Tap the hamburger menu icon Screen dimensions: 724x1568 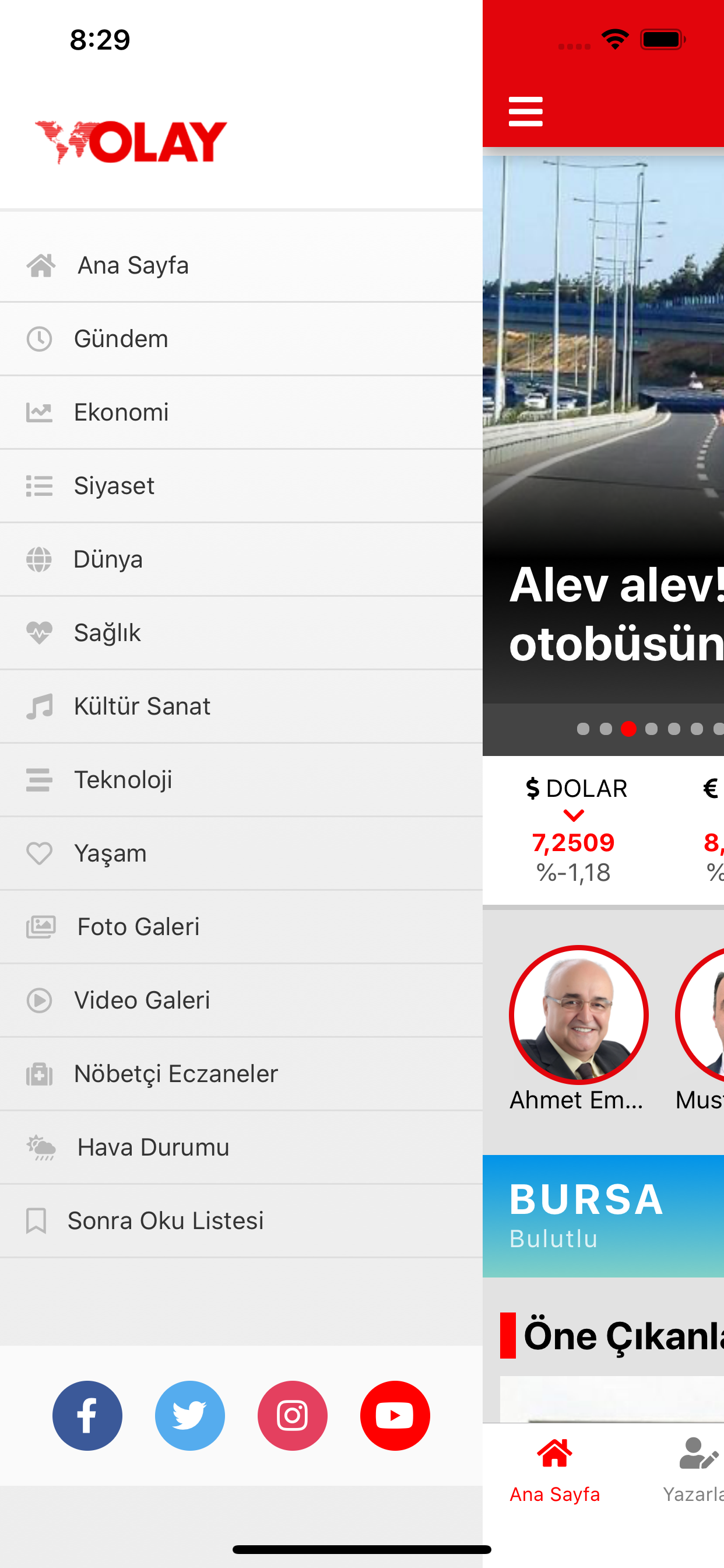pos(525,111)
